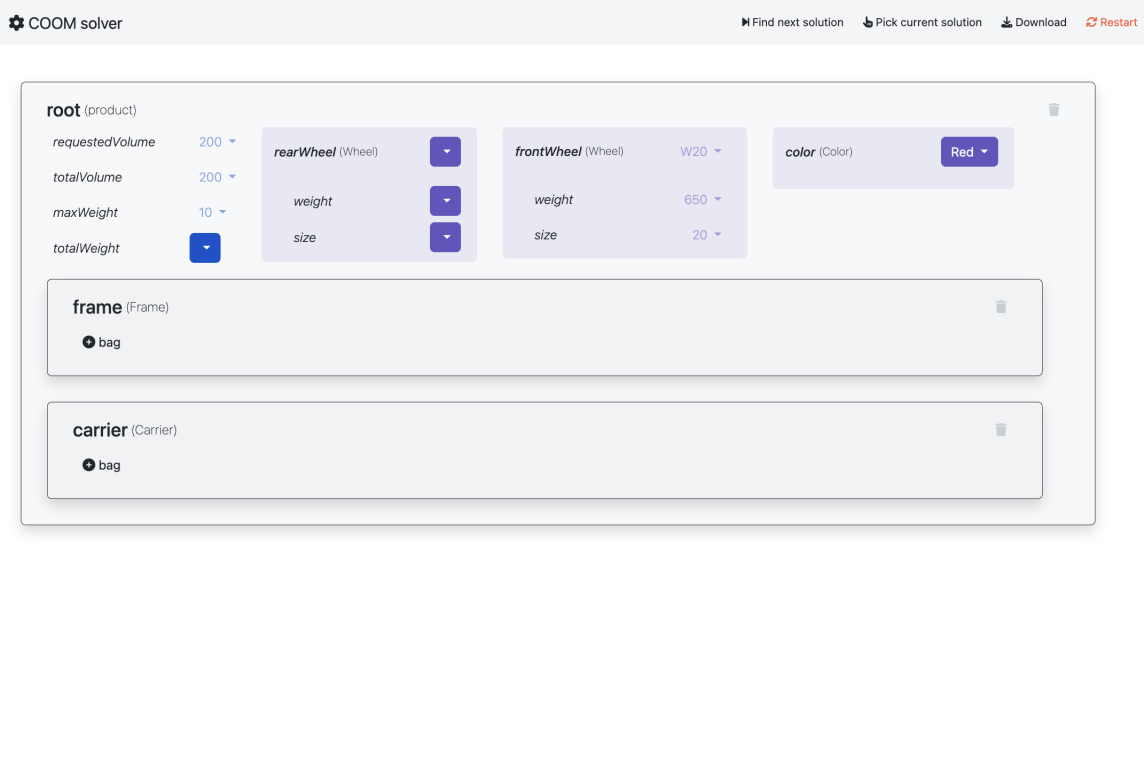The image size is (1144, 779).
Task: Remove the carrier section via trash icon
Action: point(1000,430)
